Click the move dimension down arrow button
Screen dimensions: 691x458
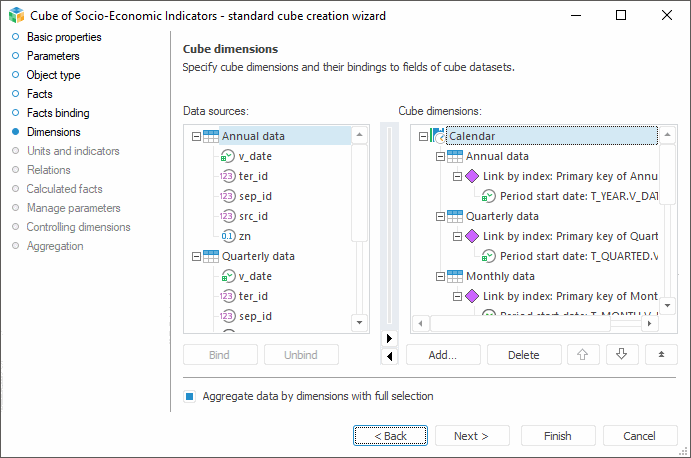(621, 354)
